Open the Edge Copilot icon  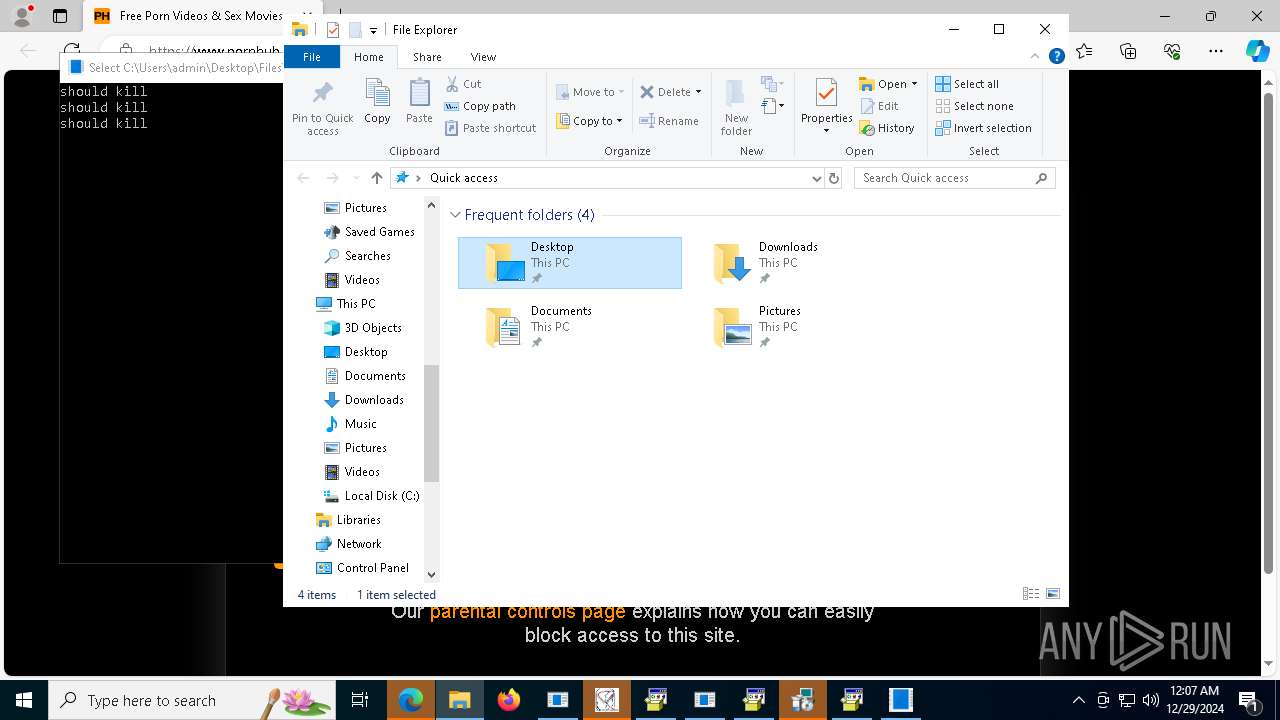(1257, 50)
